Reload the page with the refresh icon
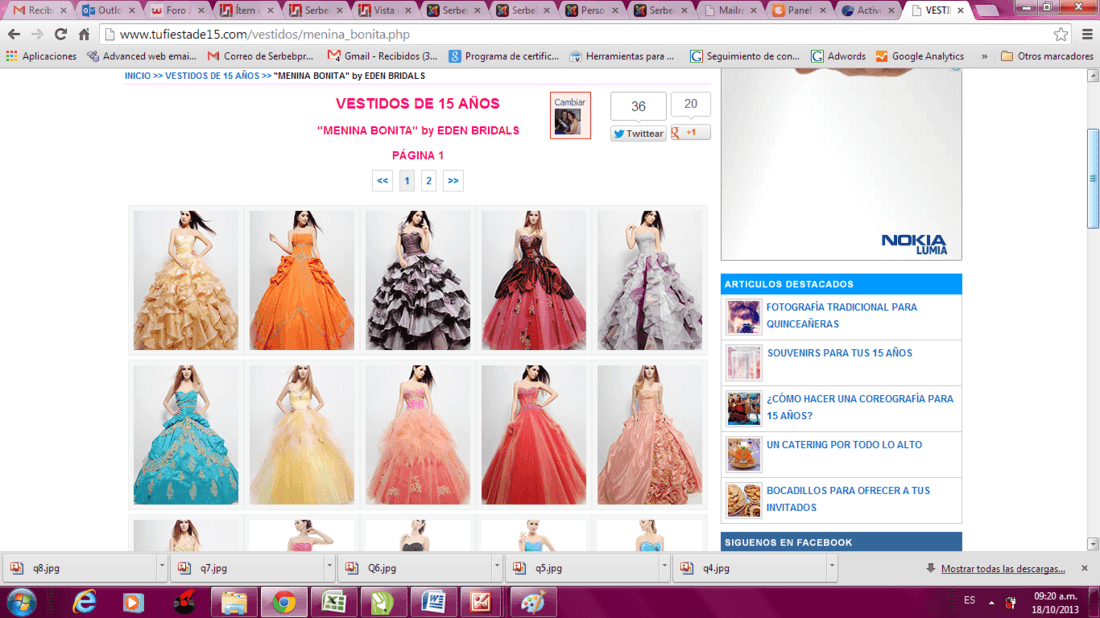 click(60, 34)
